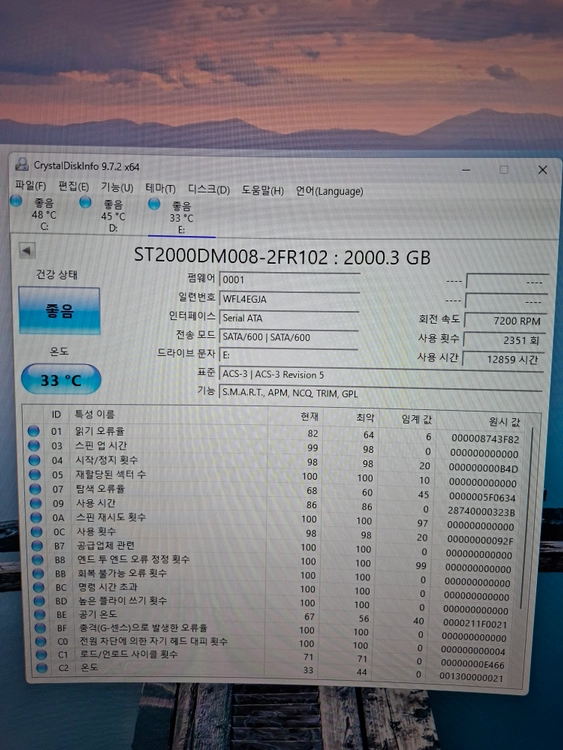This screenshot has height=750, width=563.
Task: Open the 기능(U) menu
Action: pos(117,187)
